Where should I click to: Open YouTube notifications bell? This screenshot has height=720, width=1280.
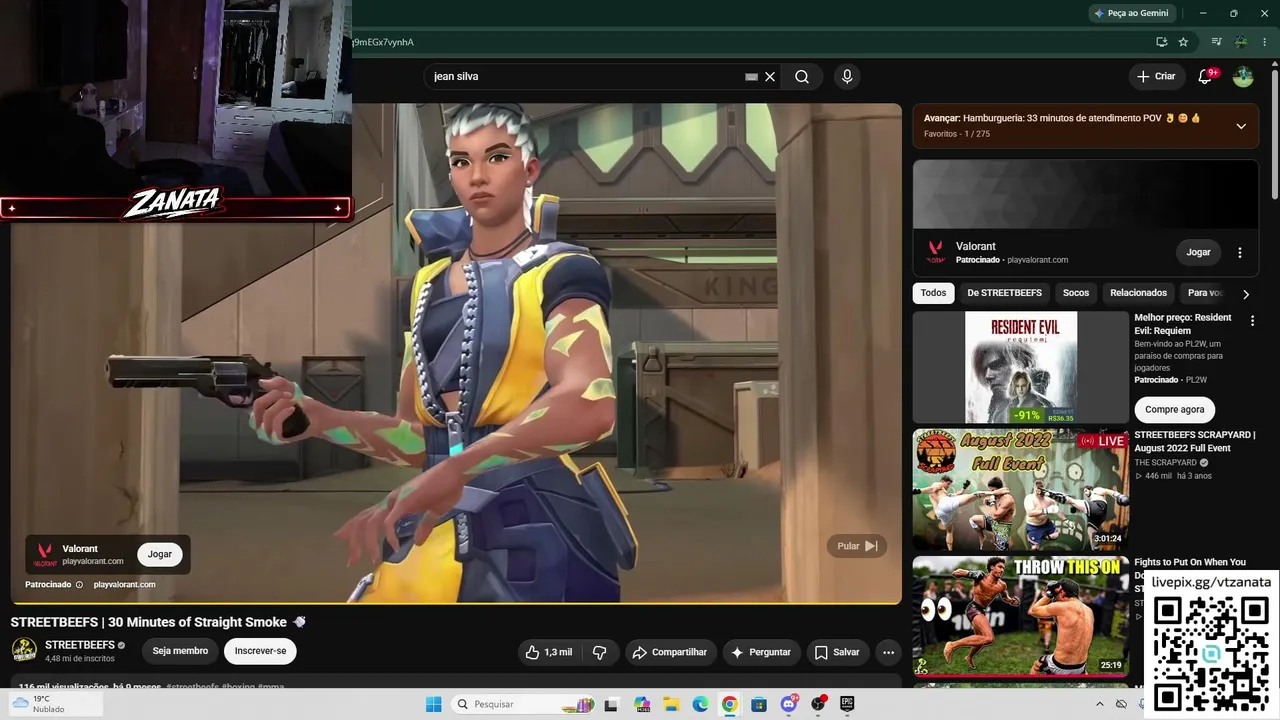tap(1205, 77)
